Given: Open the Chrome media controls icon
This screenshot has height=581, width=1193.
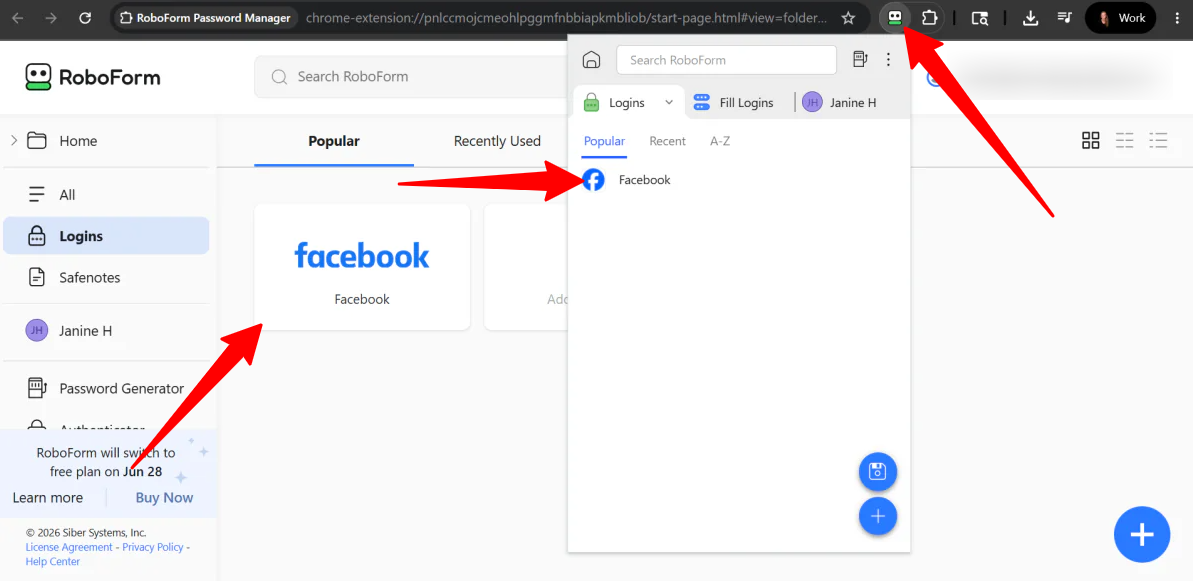Looking at the screenshot, I should [1064, 17].
